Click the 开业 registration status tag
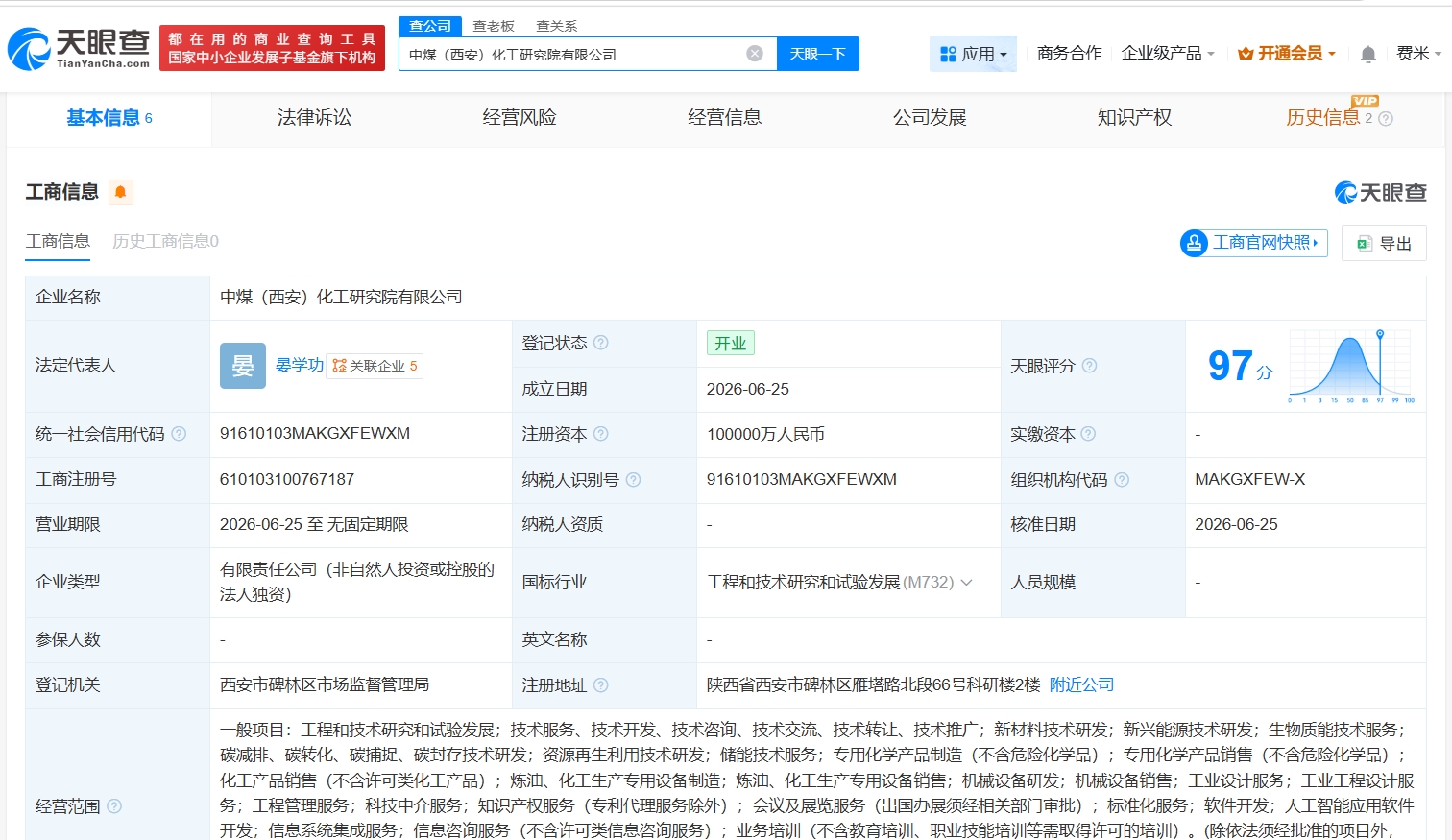 [730, 343]
